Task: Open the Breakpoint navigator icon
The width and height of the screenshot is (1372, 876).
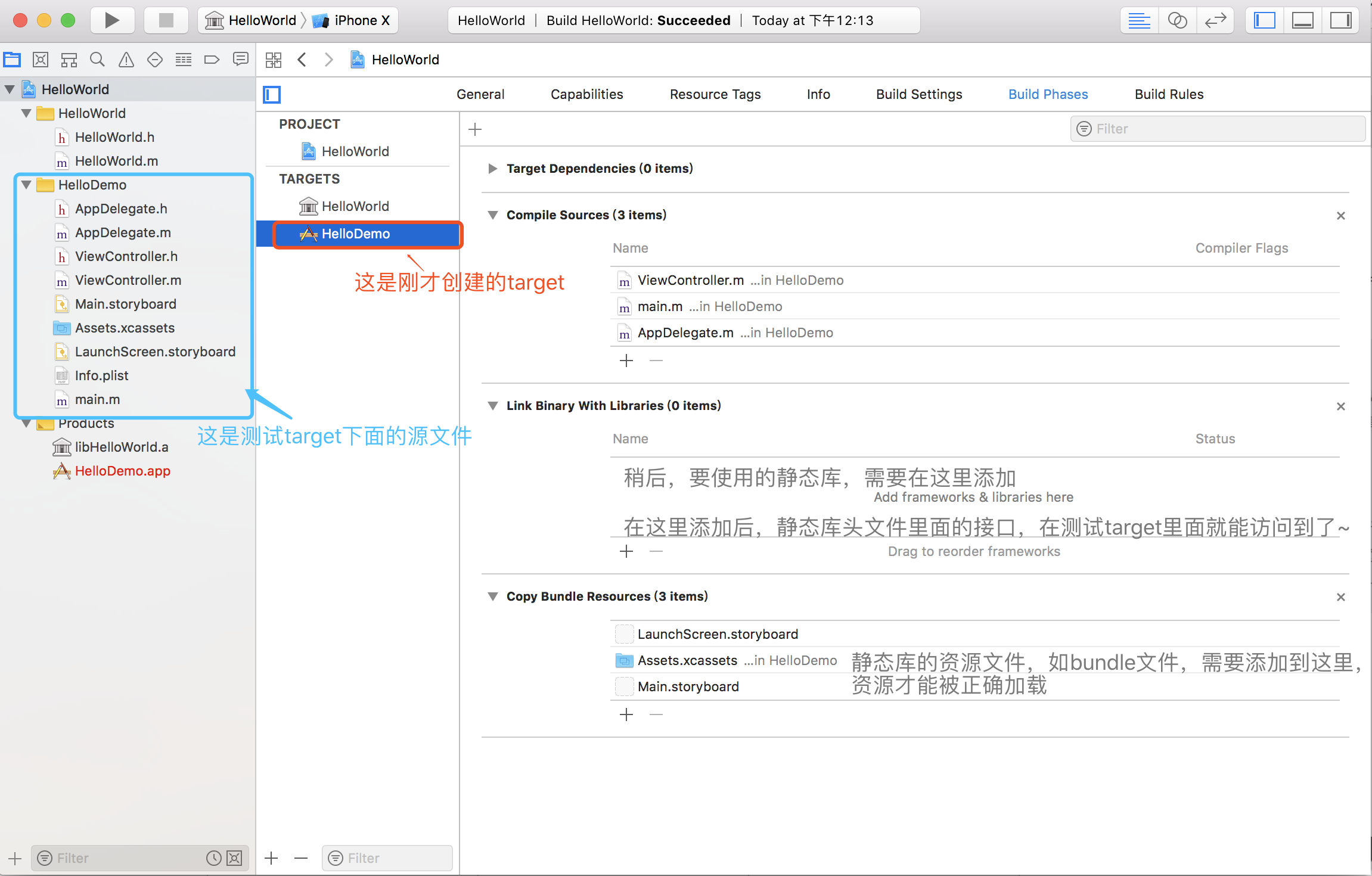Action: (x=212, y=60)
